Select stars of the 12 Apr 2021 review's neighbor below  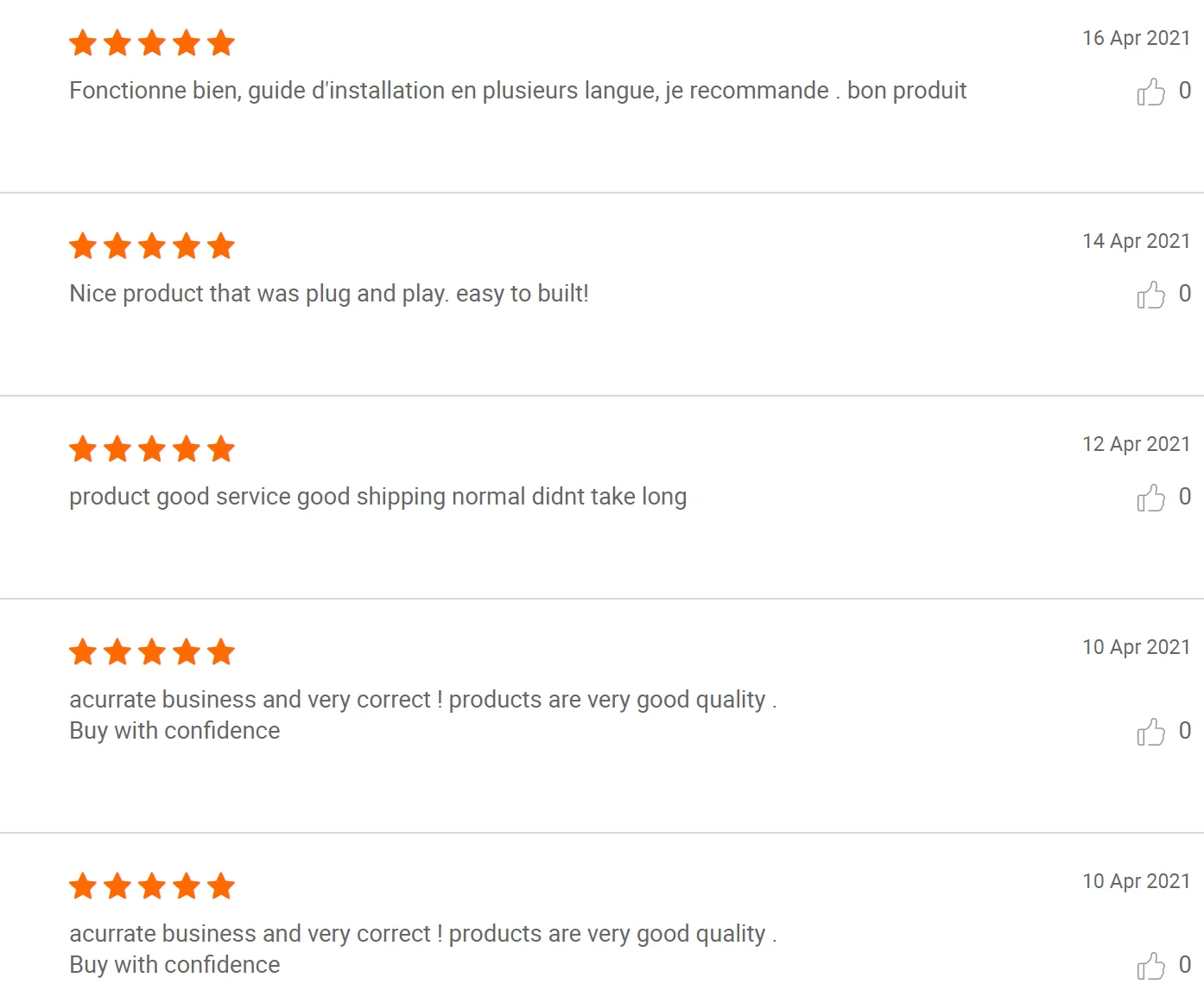(152, 651)
